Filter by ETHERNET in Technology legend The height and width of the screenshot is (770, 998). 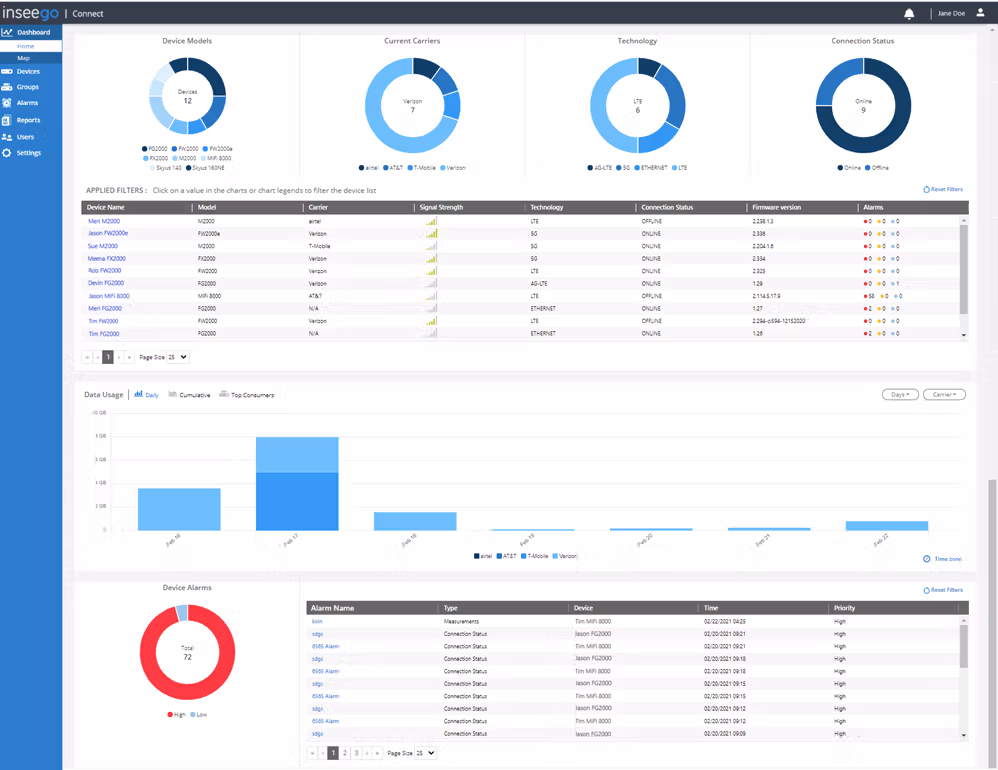(650, 168)
